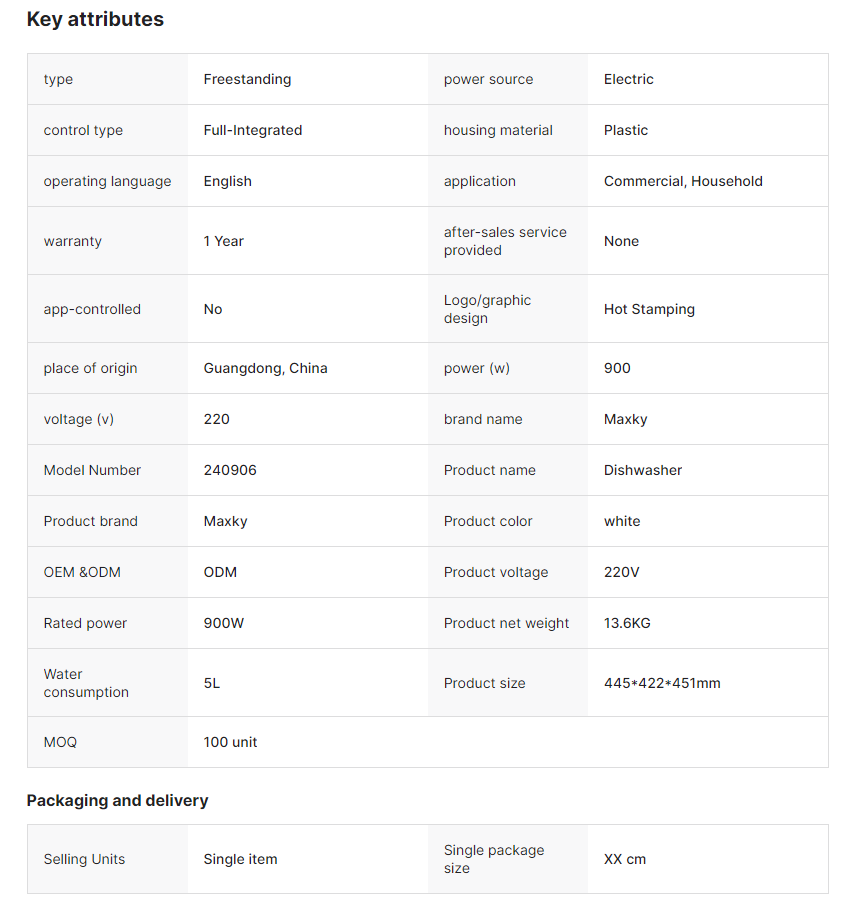Select the product size 445*422*451mm value
Viewport: 846px width, 897px height.
tap(662, 683)
